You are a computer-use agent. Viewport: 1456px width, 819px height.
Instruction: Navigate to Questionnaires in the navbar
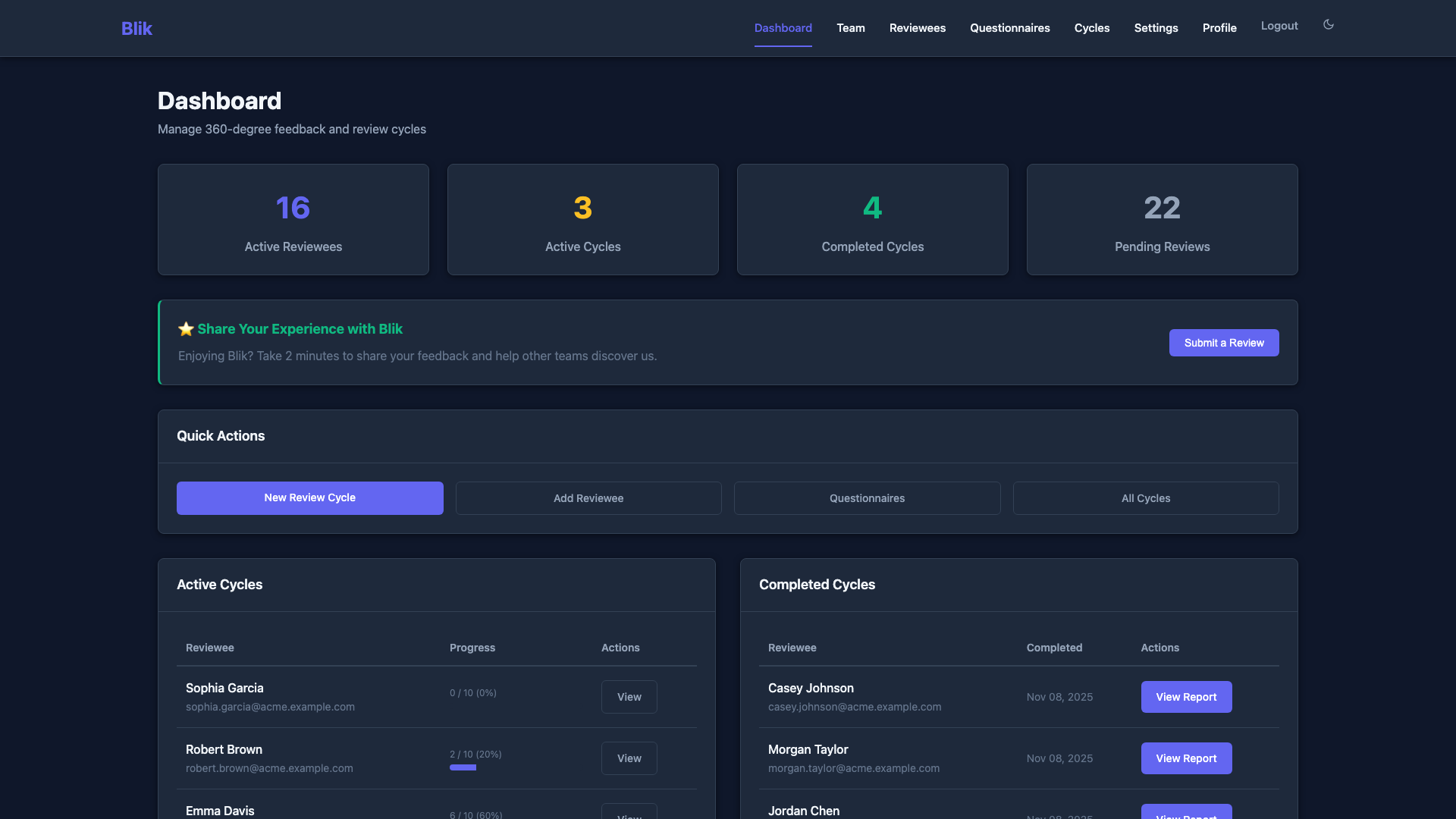1009,28
